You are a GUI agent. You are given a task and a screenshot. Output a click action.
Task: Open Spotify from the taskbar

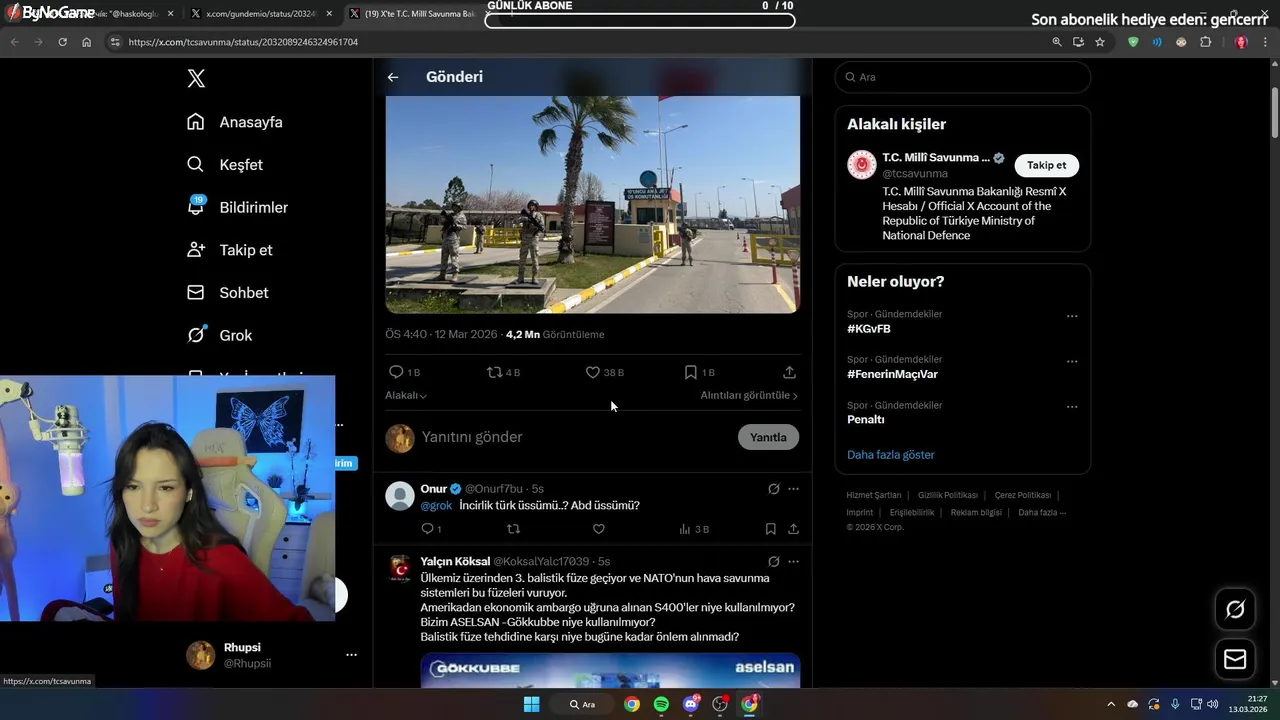tap(661, 704)
